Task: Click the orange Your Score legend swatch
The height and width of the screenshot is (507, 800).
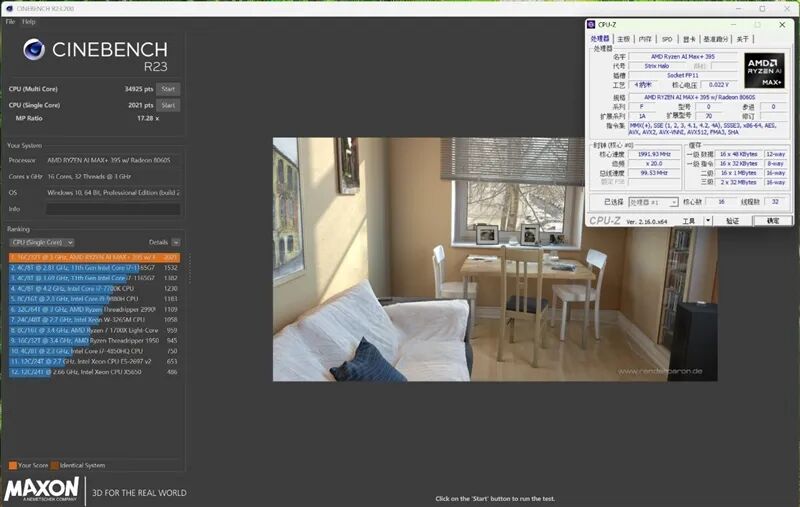Action: point(13,465)
